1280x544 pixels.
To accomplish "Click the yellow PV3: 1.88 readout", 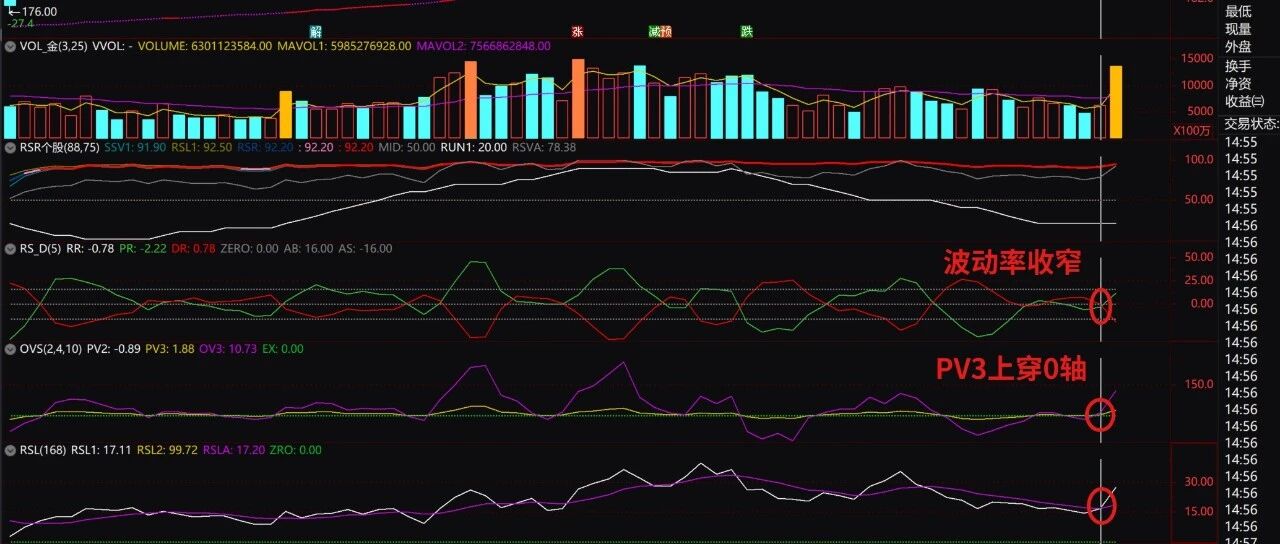I will click(x=171, y=349).
